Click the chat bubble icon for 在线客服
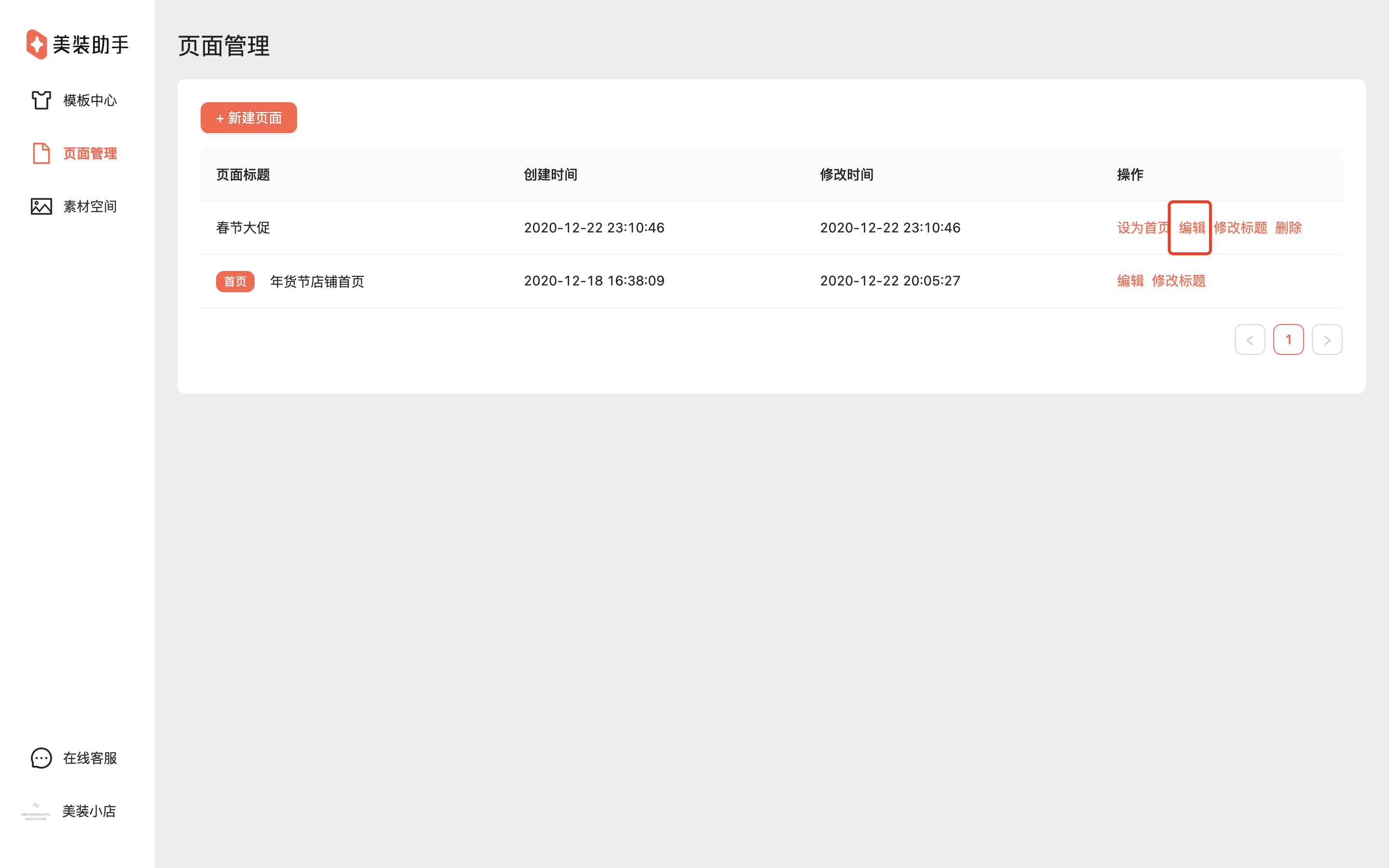This screenshot has height=868, width=1389. pyautogui.click(x=41, y=758)
